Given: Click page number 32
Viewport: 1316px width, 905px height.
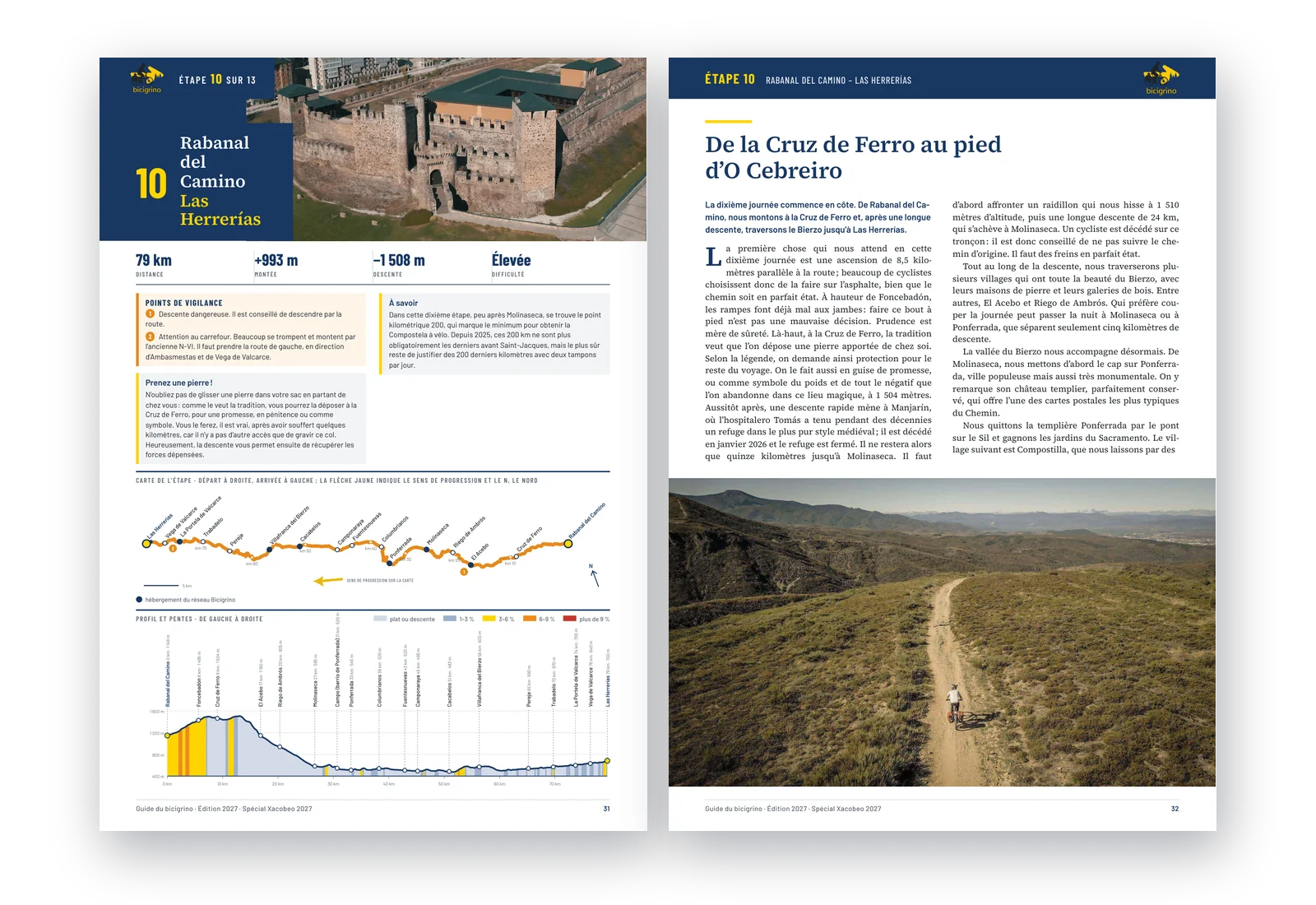Looking at the screenshot, I should point(1175,809).
